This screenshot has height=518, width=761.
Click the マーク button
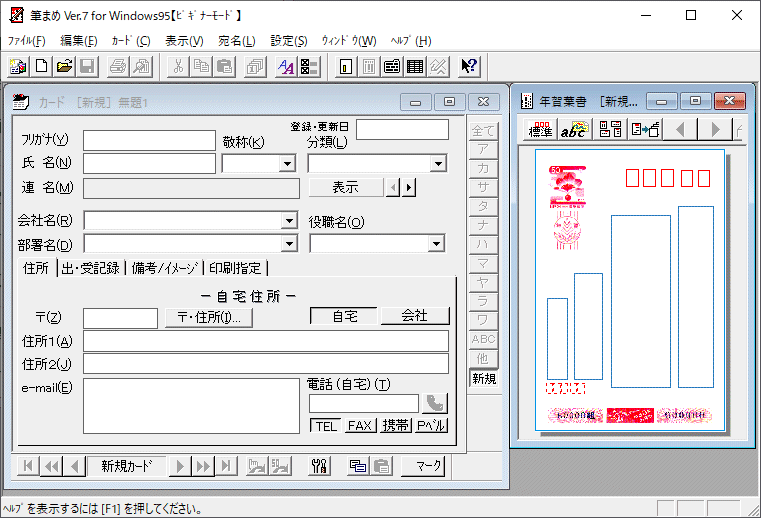tap(423, 466)
